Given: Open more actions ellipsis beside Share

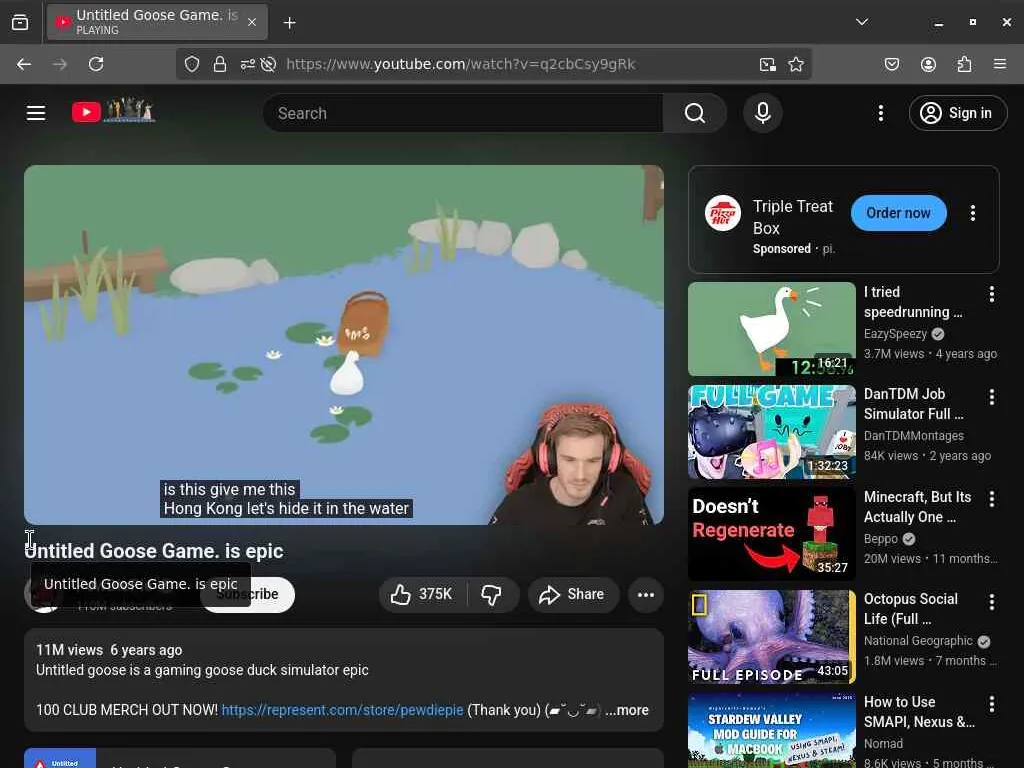Looking at the screenshot, I should 645,594.
